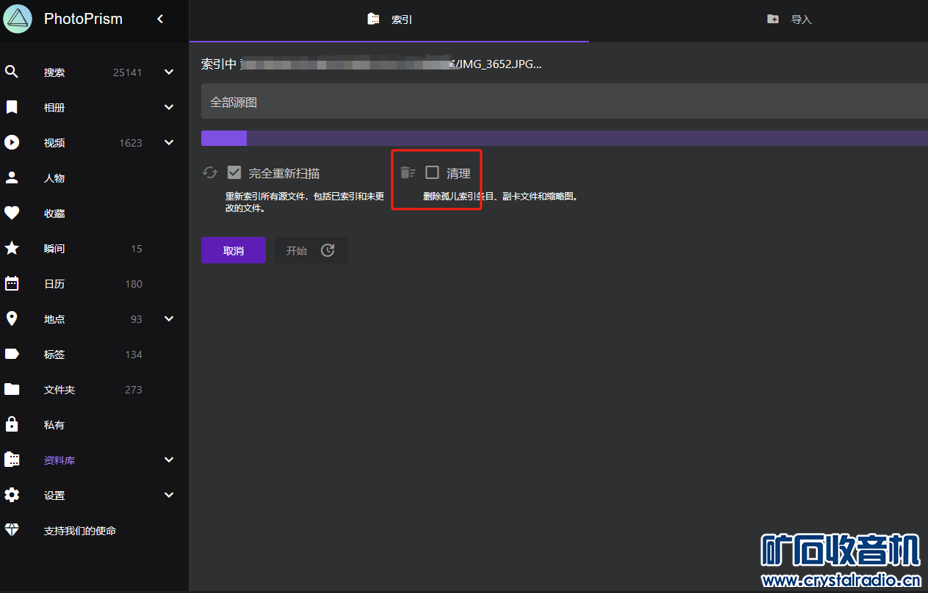Click the index tab folder icon
This screenshot has height=593, width=928.
[373, 19]
